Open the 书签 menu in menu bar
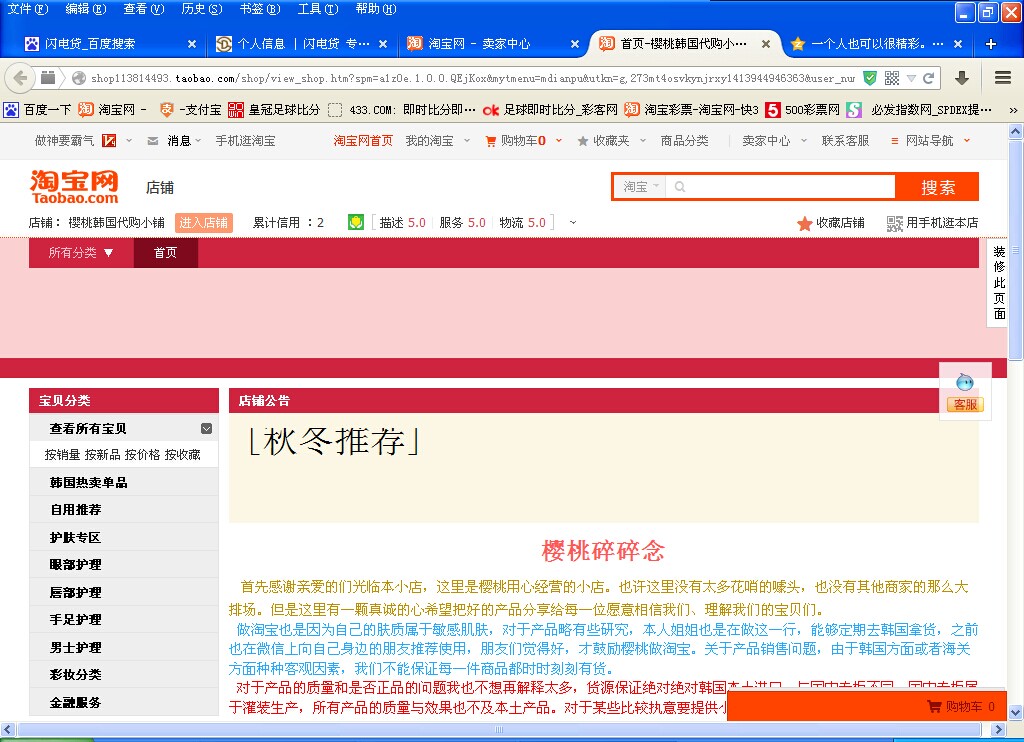The height and width of the screenshot is (742, 1024). 257,9
